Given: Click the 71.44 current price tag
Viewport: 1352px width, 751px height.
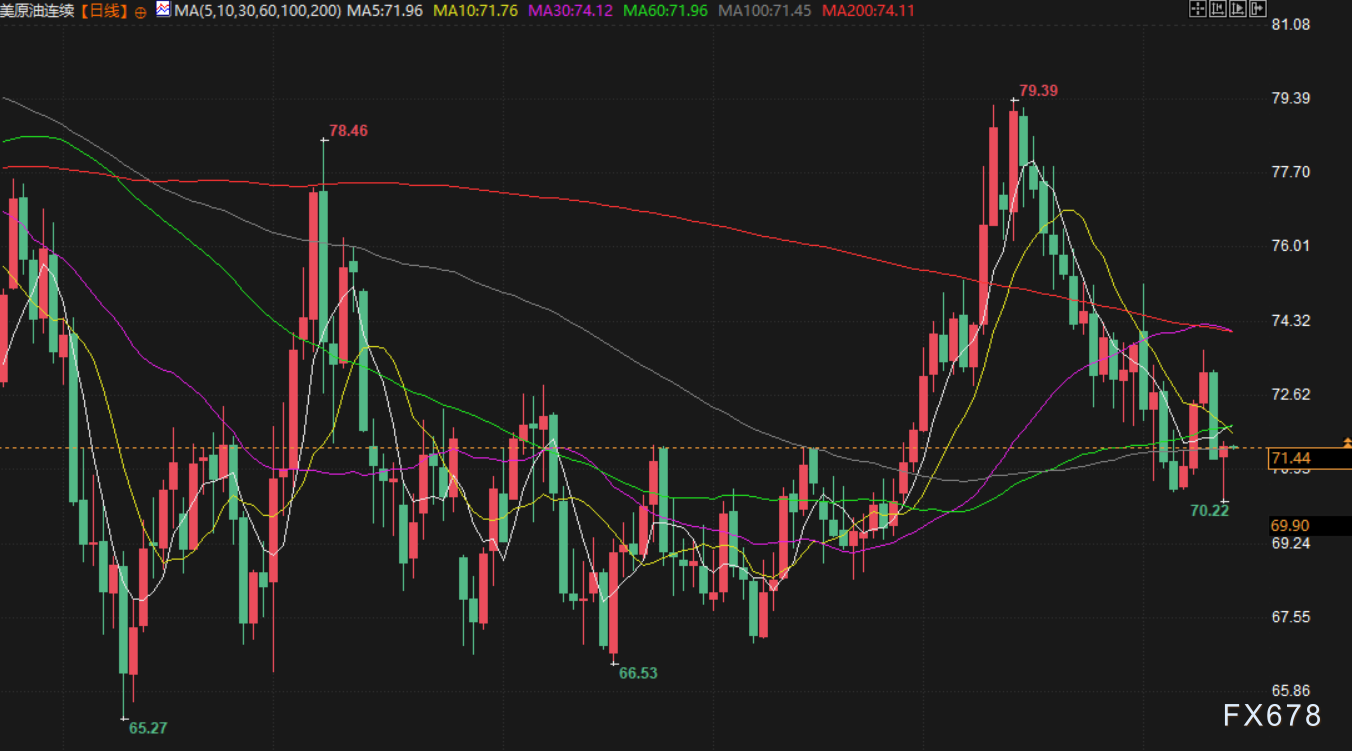Looking at the screenshot, I should (1290, 459).
